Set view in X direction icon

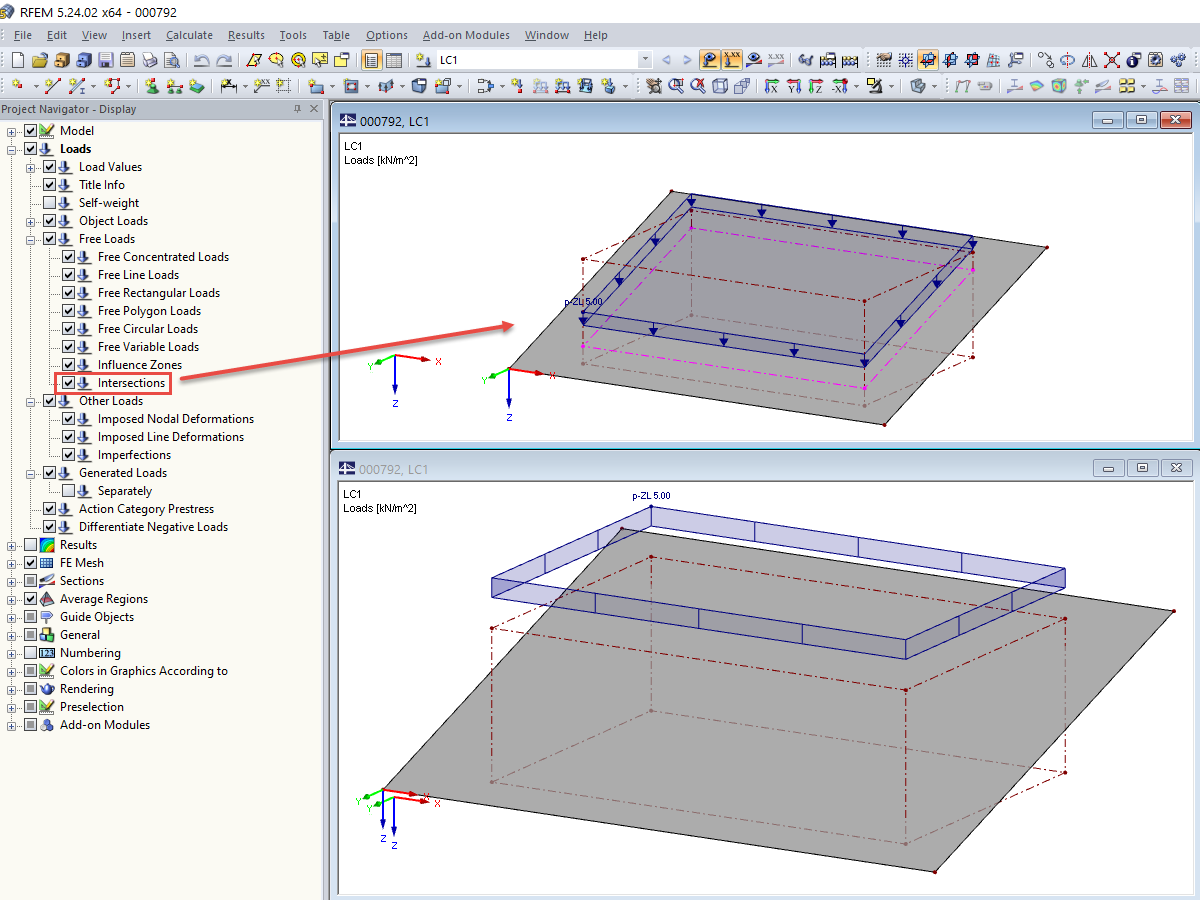coord(771,86)
